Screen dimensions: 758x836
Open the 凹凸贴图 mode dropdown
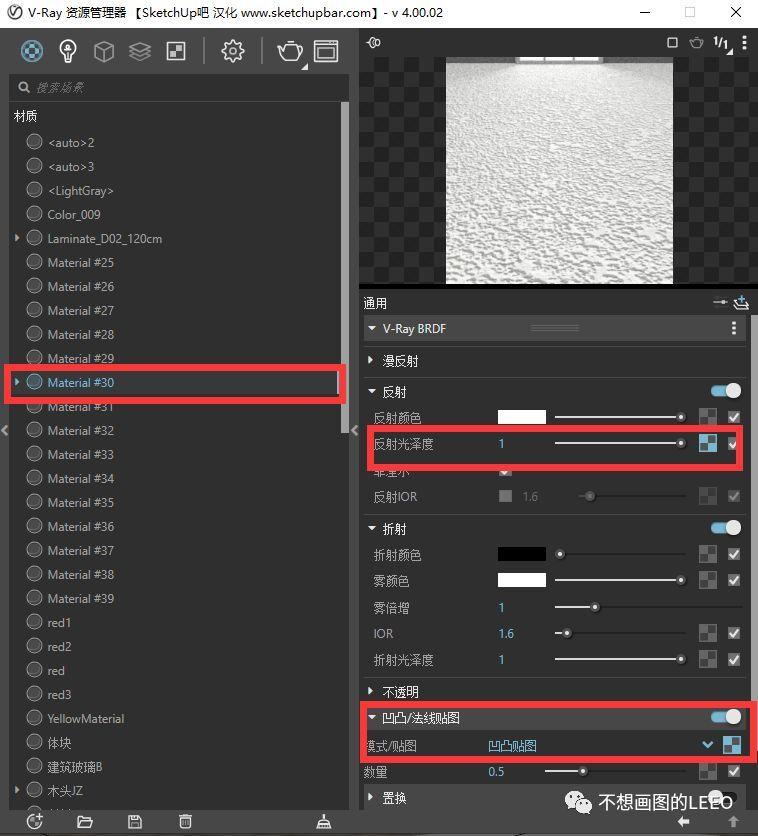coord(707,745)
